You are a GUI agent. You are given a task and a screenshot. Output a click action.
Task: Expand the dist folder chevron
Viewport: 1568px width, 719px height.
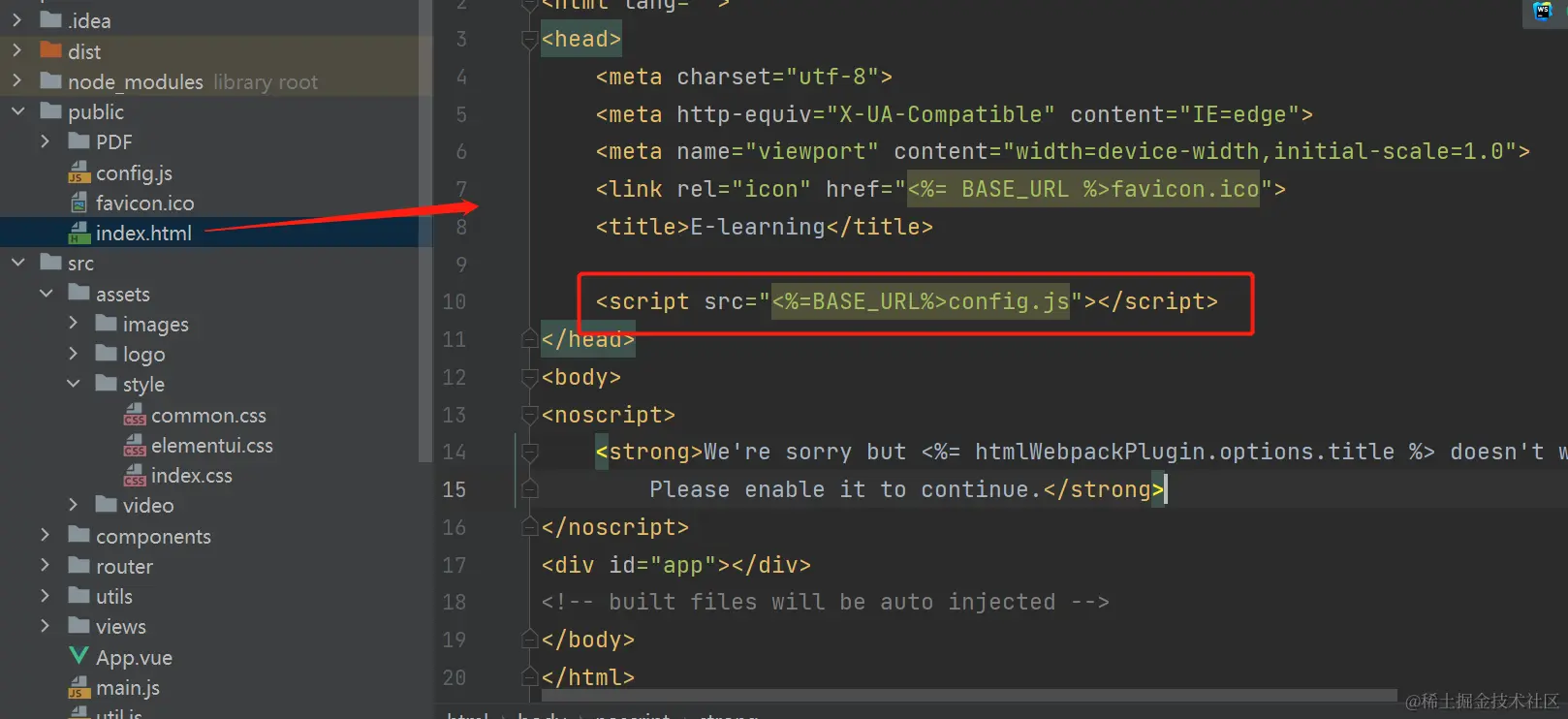pyautogui.click(x=16, y=50)
